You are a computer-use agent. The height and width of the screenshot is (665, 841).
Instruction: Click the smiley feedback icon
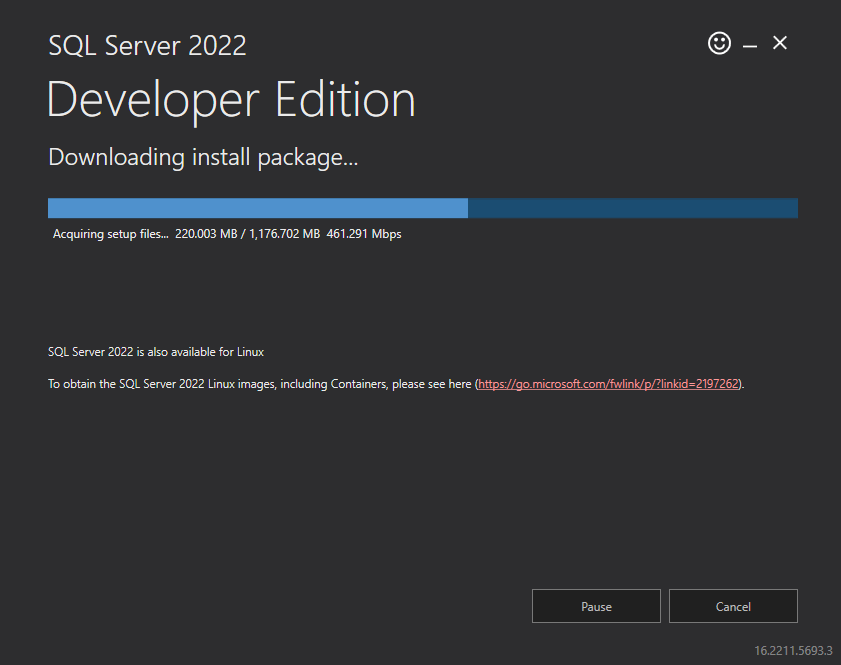click(x=719, y=43)
